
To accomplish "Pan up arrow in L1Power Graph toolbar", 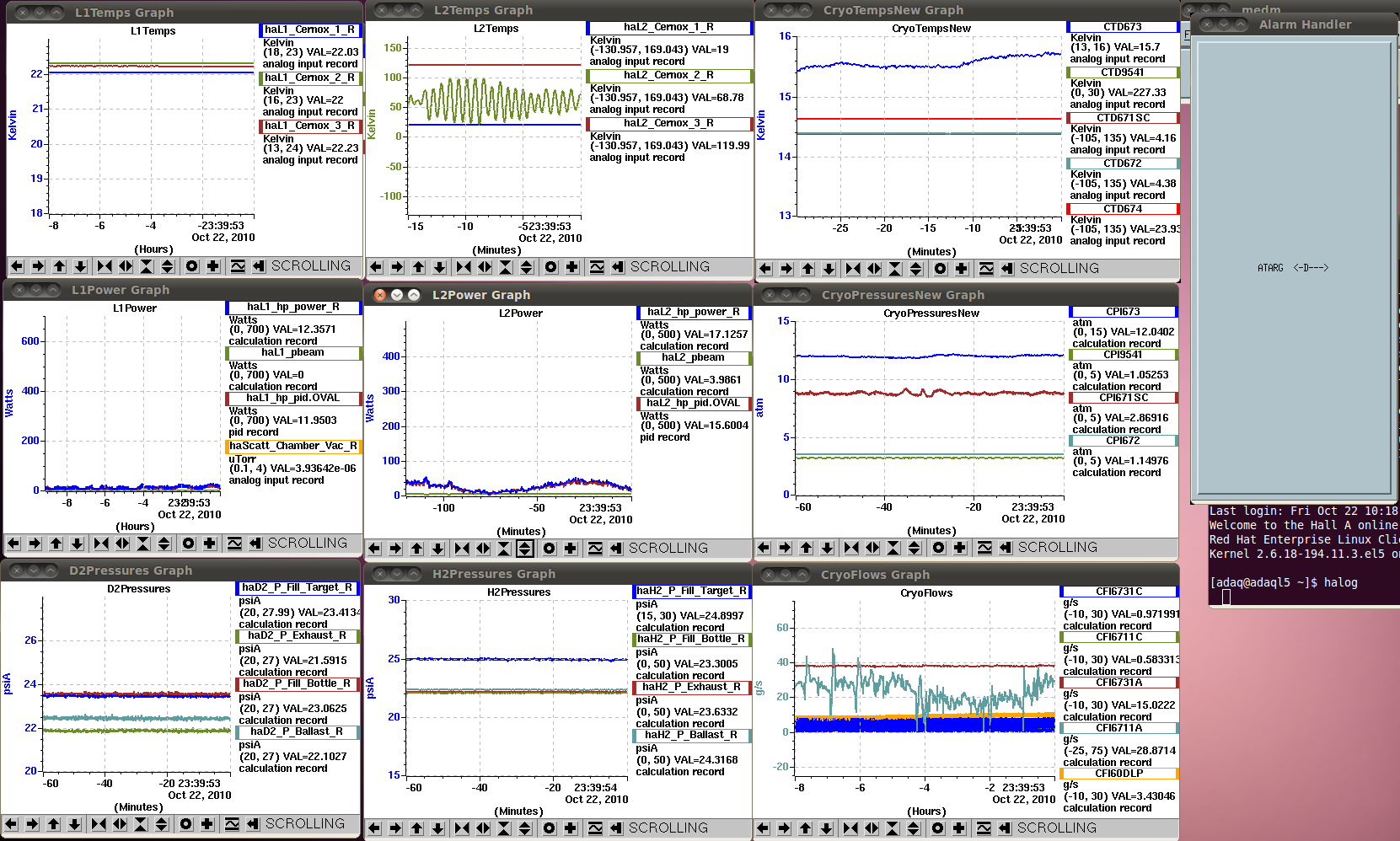I will (x=56, y=544).
